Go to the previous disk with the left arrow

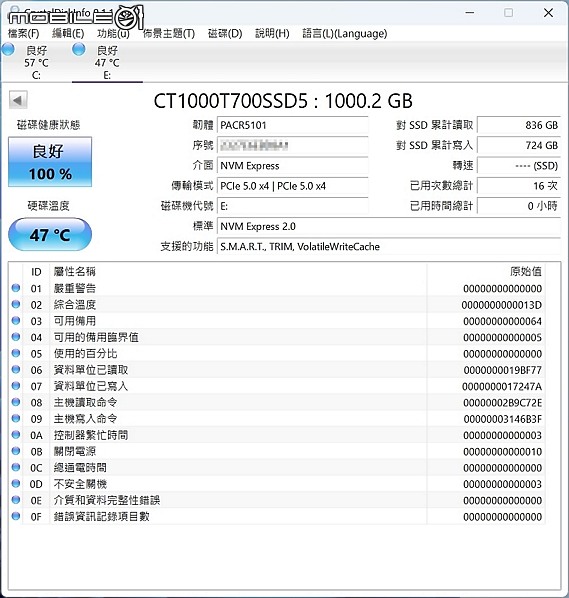coord(18,100)
